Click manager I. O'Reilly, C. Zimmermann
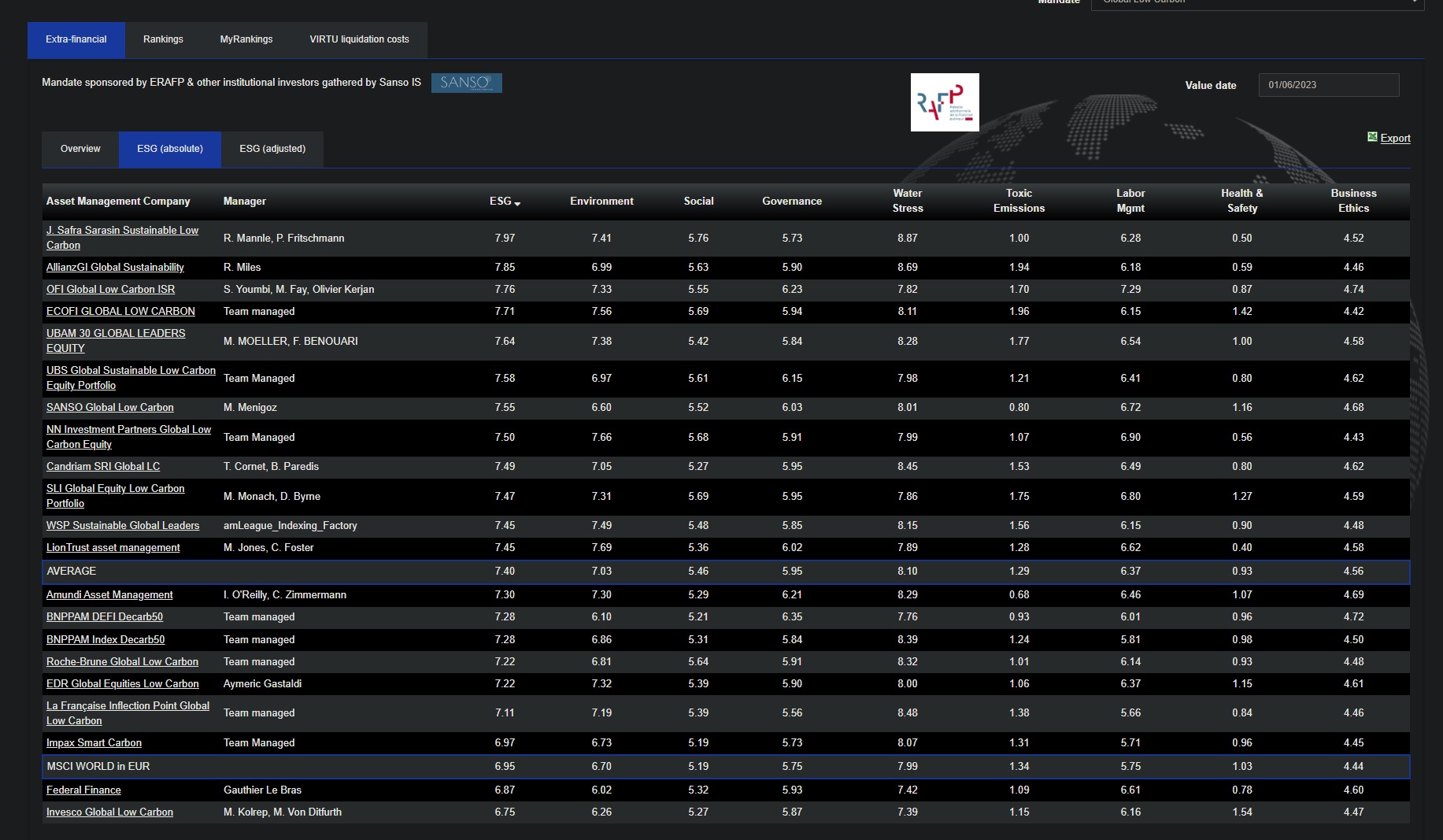This screenshot has width=1443, height=840. pyautogui.click(x=285, y=595)
